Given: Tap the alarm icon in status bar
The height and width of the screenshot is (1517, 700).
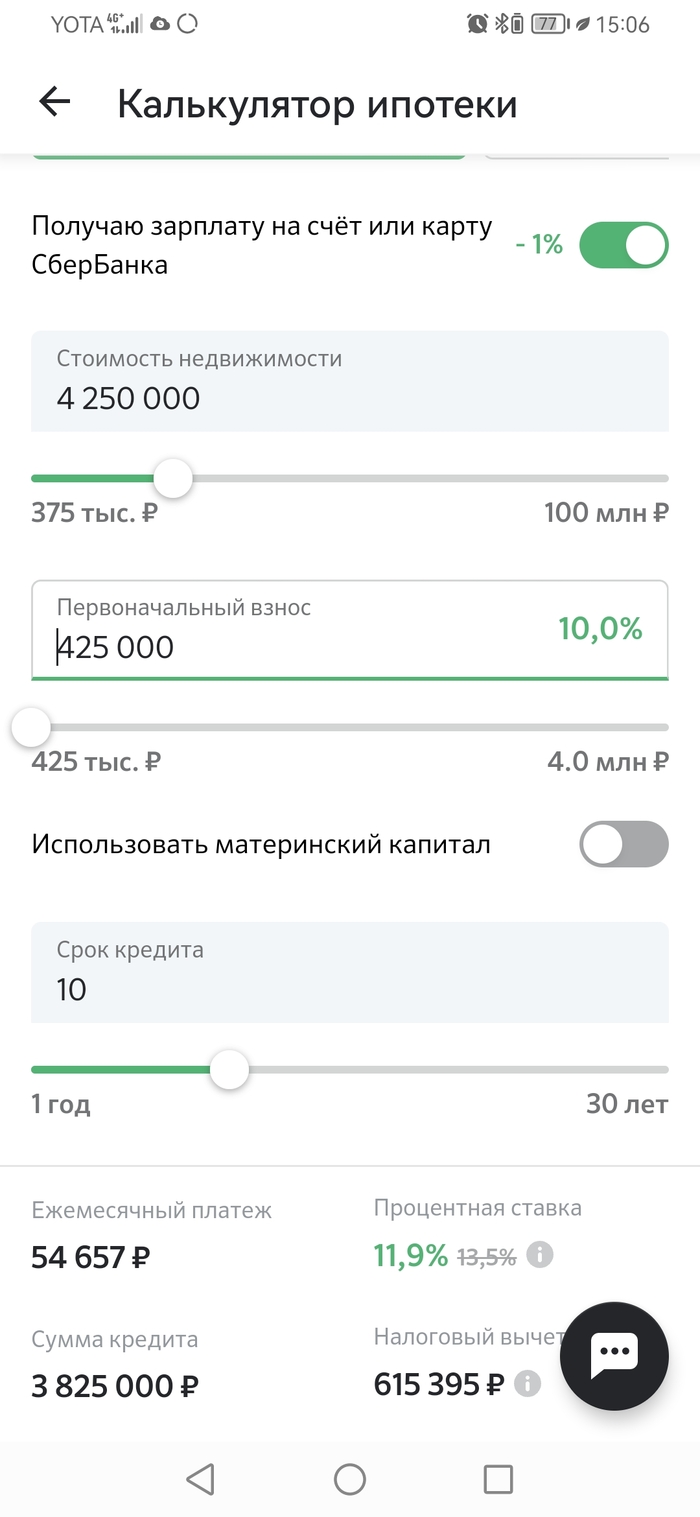Looking at the screenshot, I should [478, 24].
